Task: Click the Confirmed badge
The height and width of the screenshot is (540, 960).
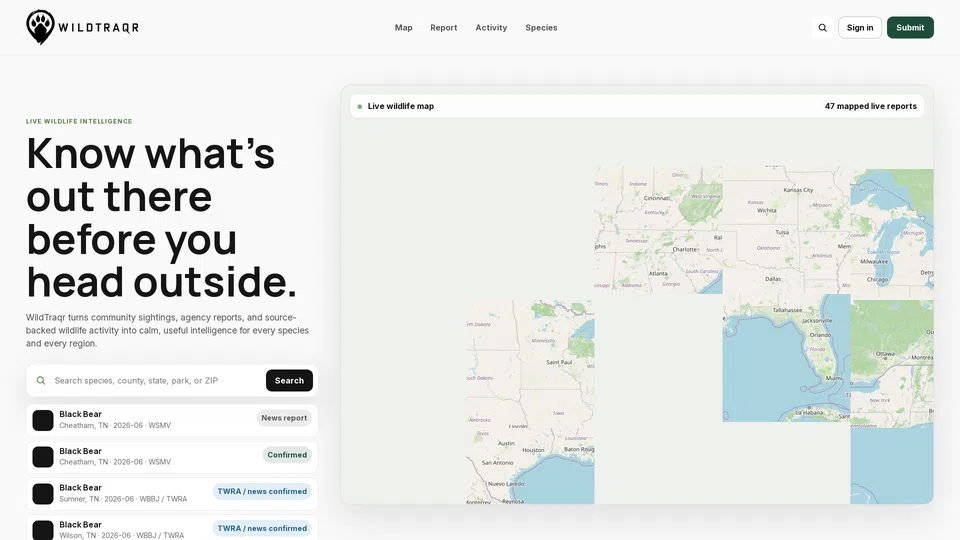Action: click(x=287, y=455)
